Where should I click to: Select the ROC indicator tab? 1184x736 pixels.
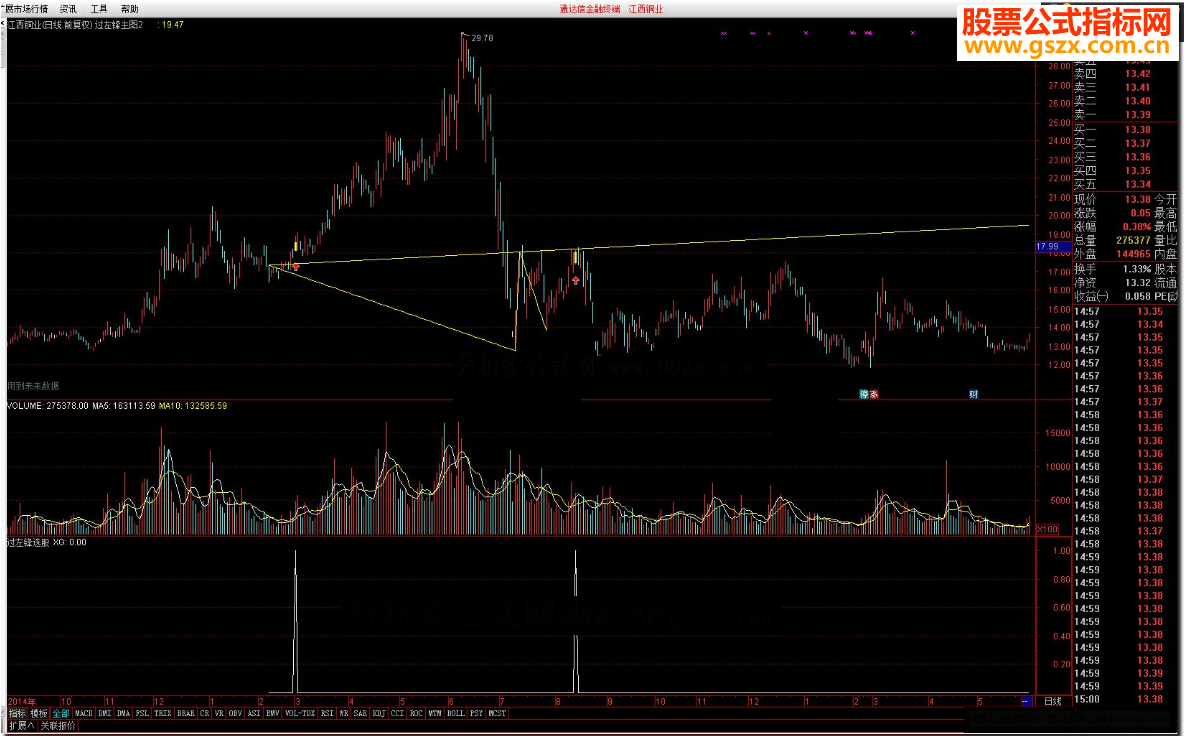pos(416,713)
